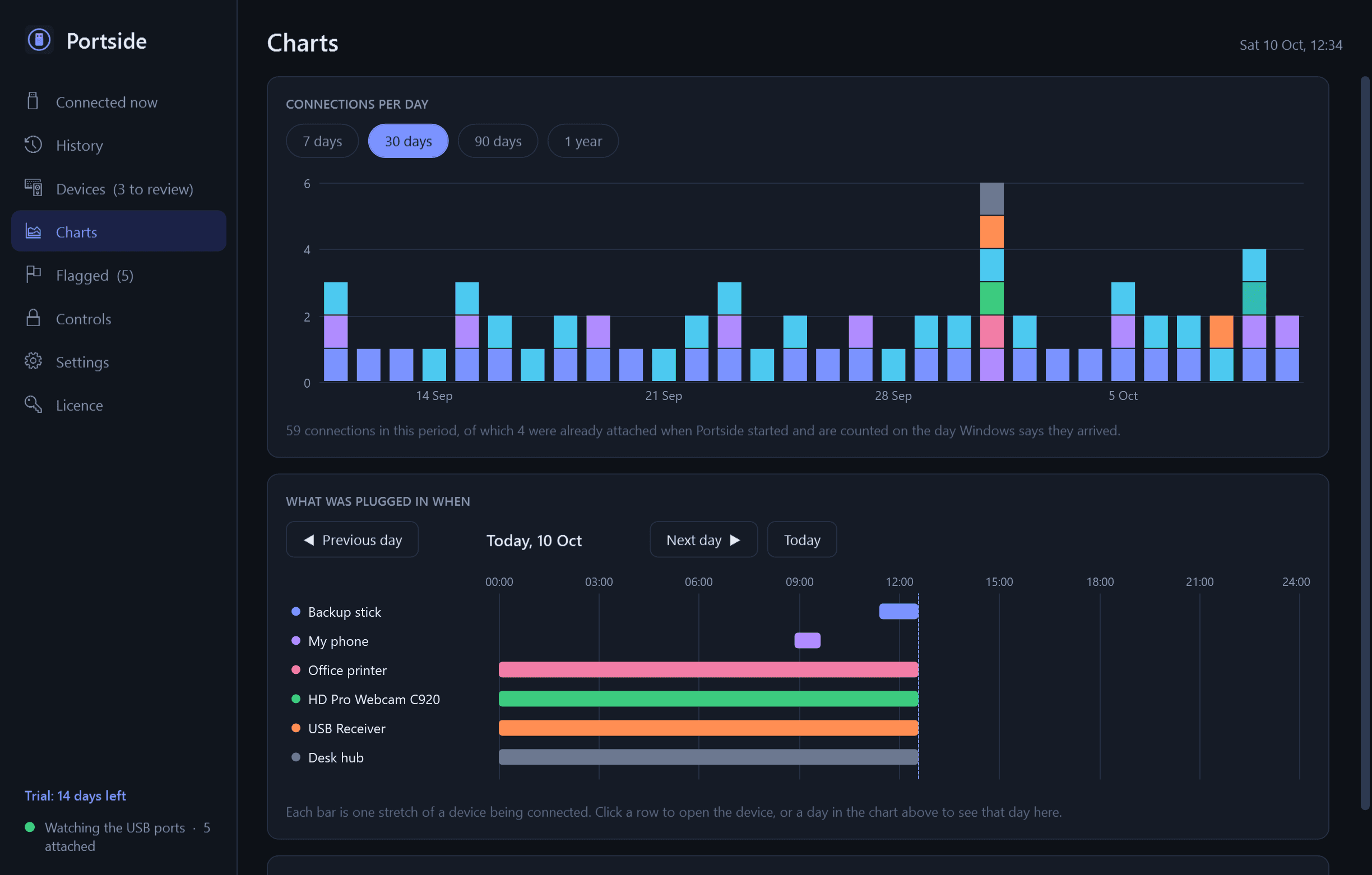Click the tallest six-connection bar in chart
Image resolution: width=1372 pixels, height=875 pixels.
992,282
